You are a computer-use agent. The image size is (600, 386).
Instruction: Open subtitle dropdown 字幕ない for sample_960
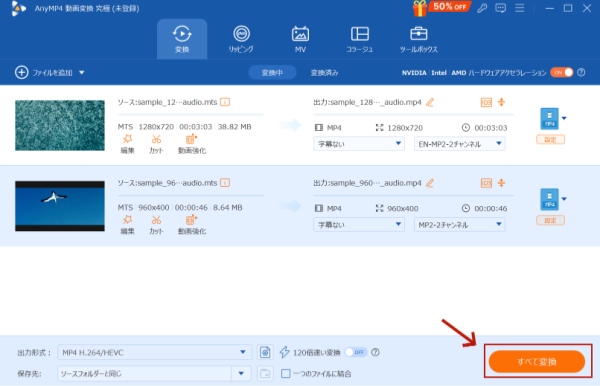point(359,225)
